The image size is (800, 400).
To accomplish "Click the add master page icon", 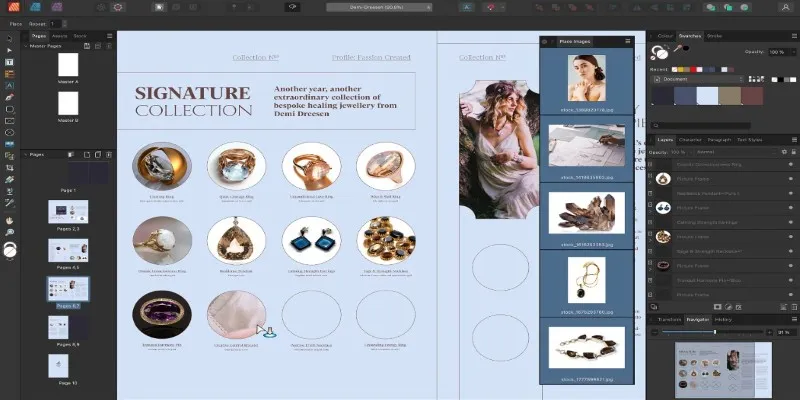I will (87, 46).
